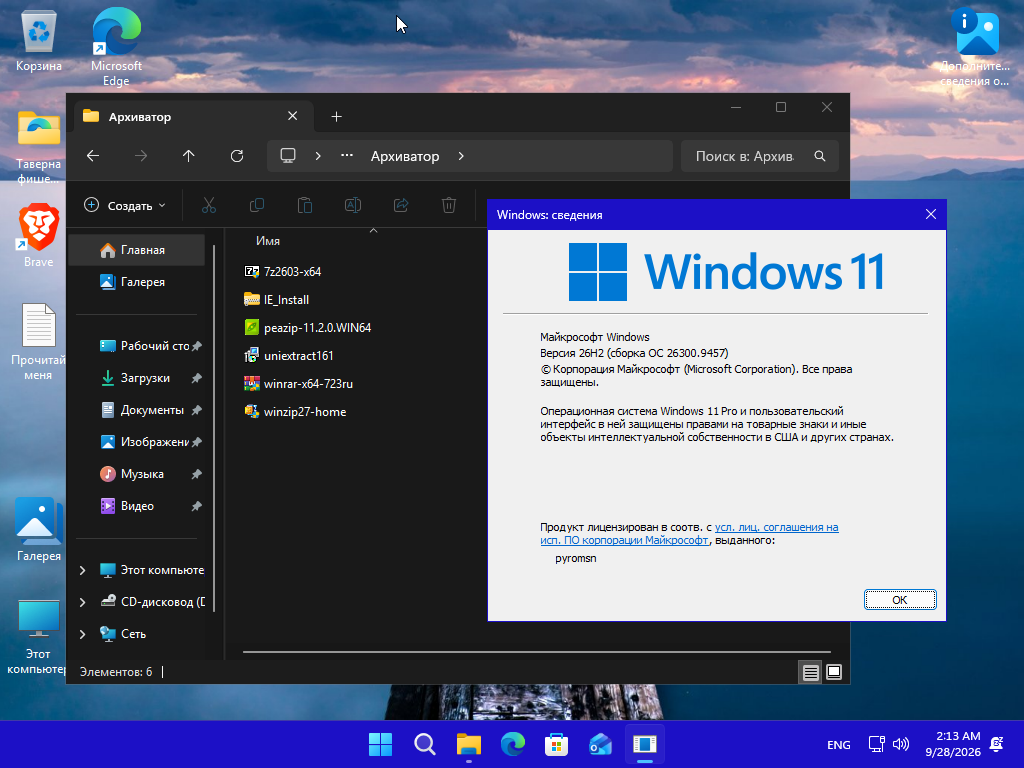
Task: Select the 7z2603-x64 file
Action: pos(282,272)
